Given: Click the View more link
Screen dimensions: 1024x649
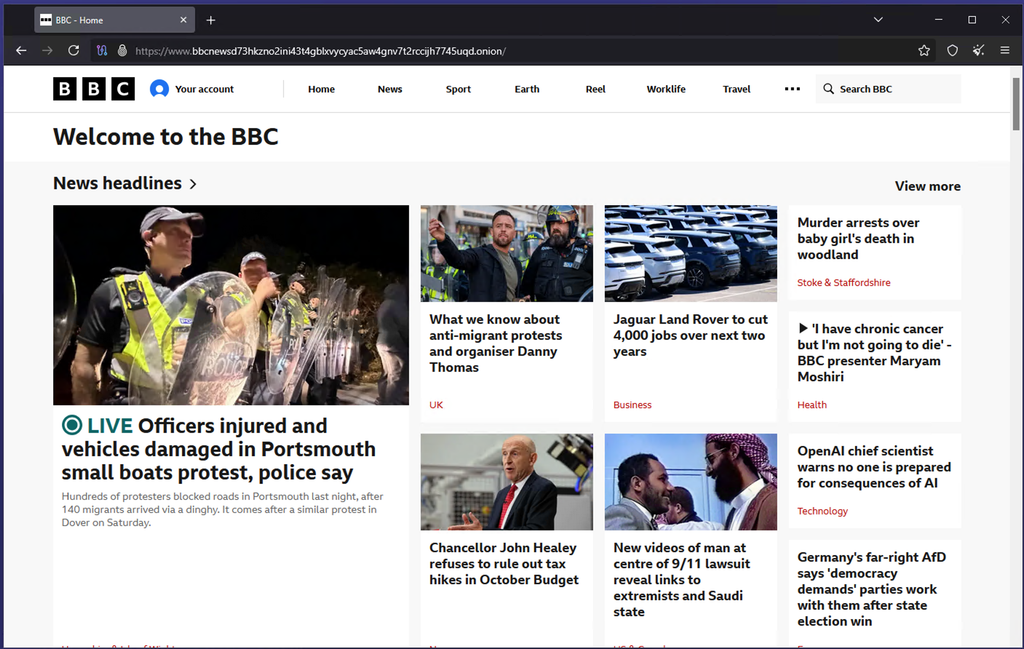Looking at the screenshot, I should tap(927, 186).
